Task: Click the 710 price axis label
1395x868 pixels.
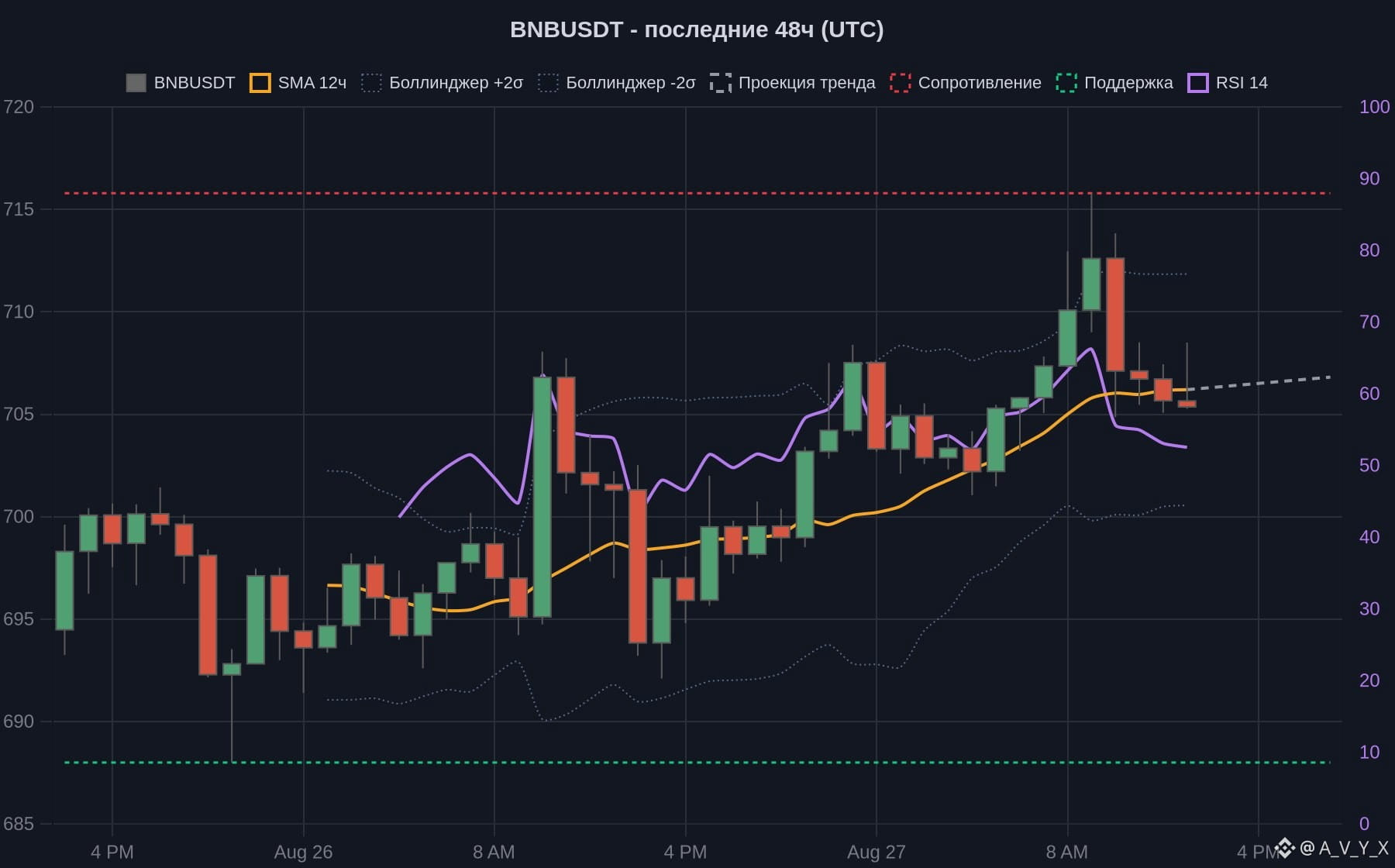Action: point(19,312)
